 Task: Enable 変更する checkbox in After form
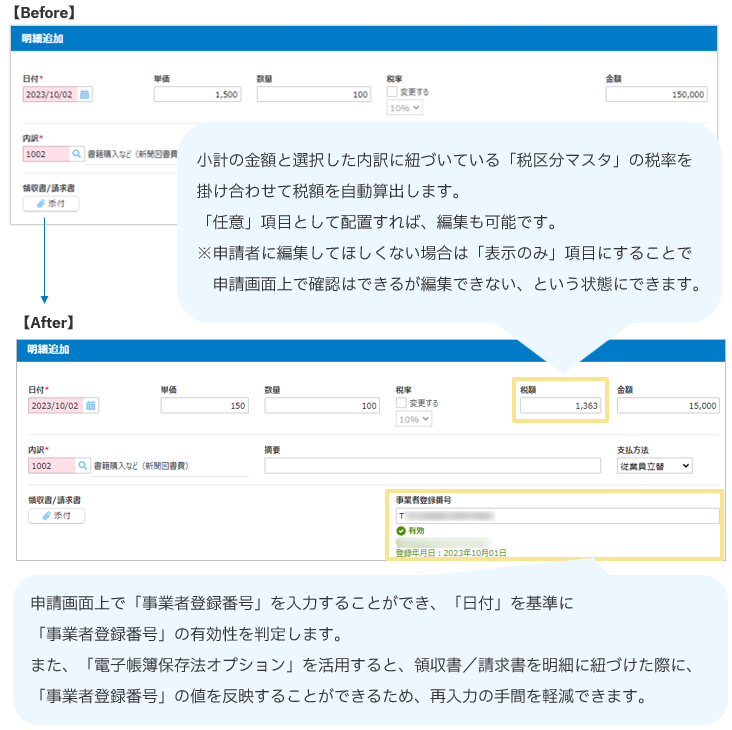point(401,403)
